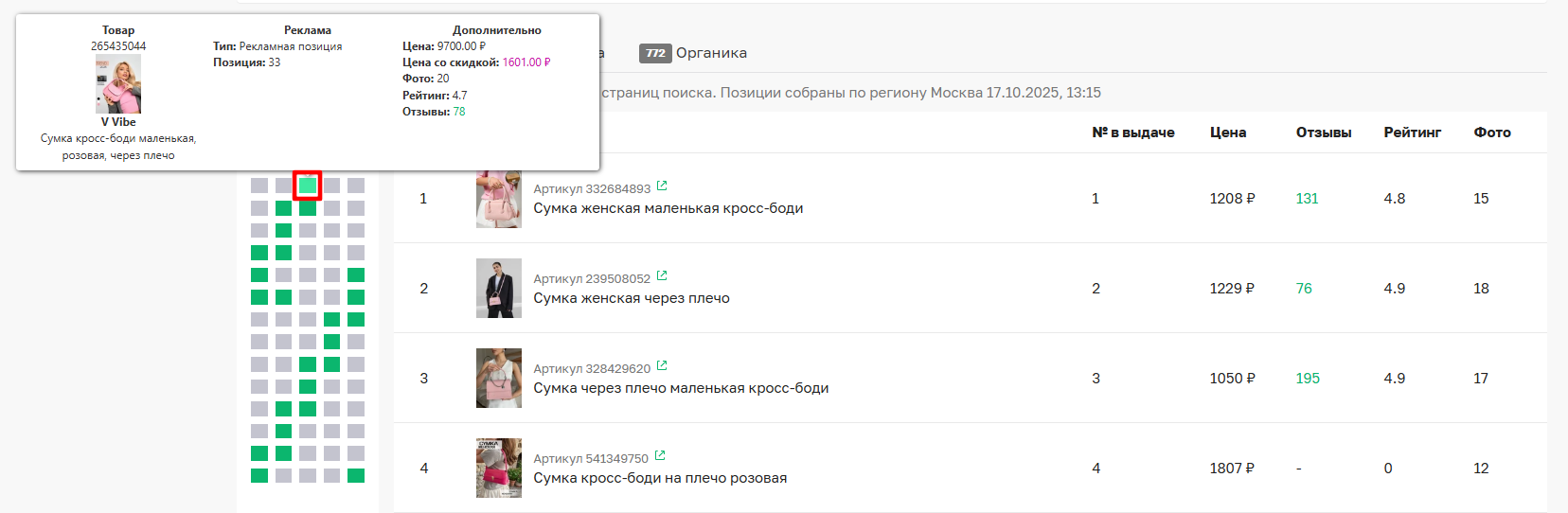Click Позиция: 33 in tooltip
1568x513 pixels.
coord(246,62)
